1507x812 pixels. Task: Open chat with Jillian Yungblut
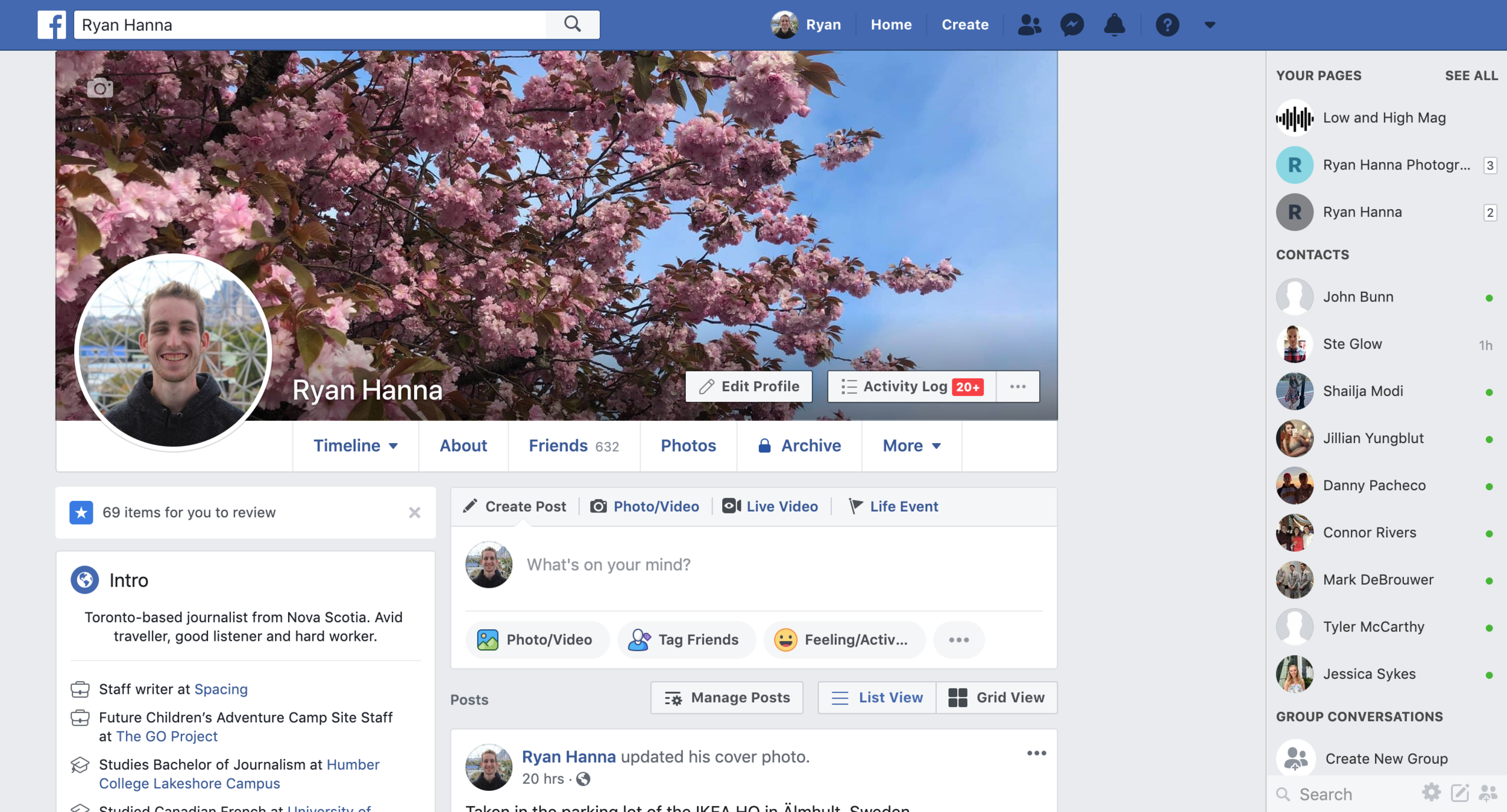(x=1386, y=438)
